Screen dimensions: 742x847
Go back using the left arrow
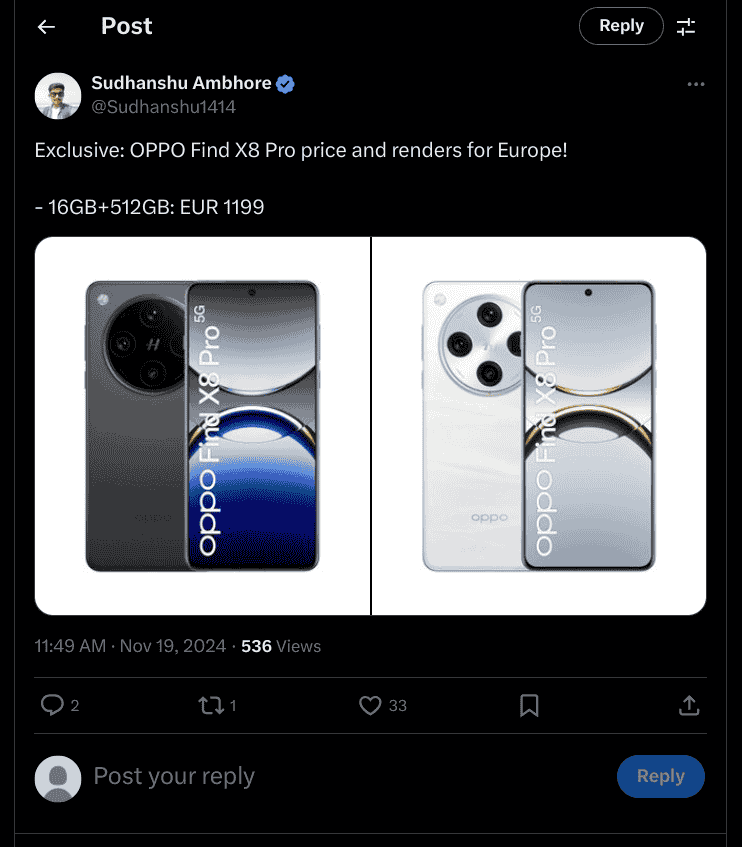46,27
